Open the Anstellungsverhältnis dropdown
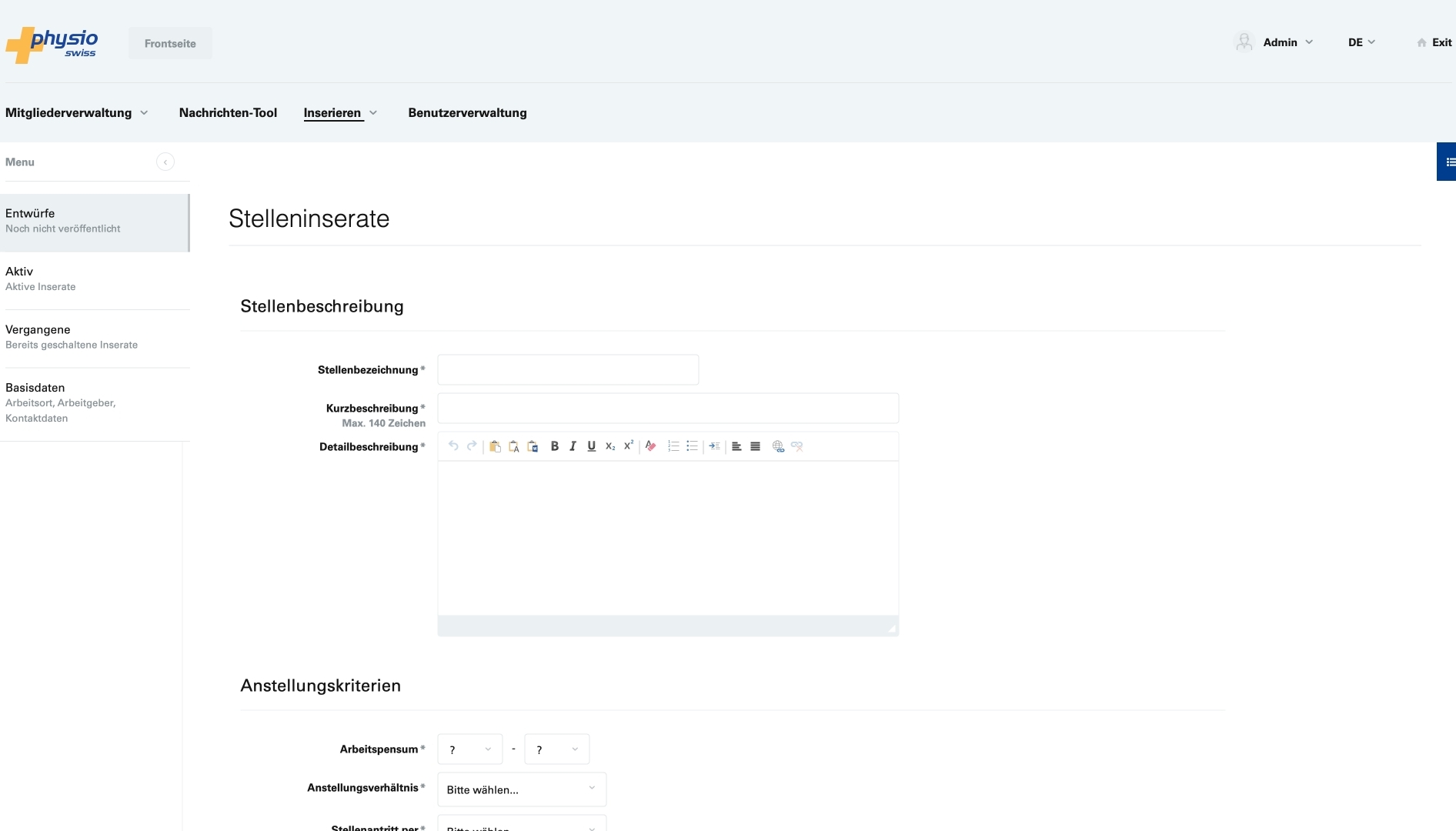 (x=521, y=789)
